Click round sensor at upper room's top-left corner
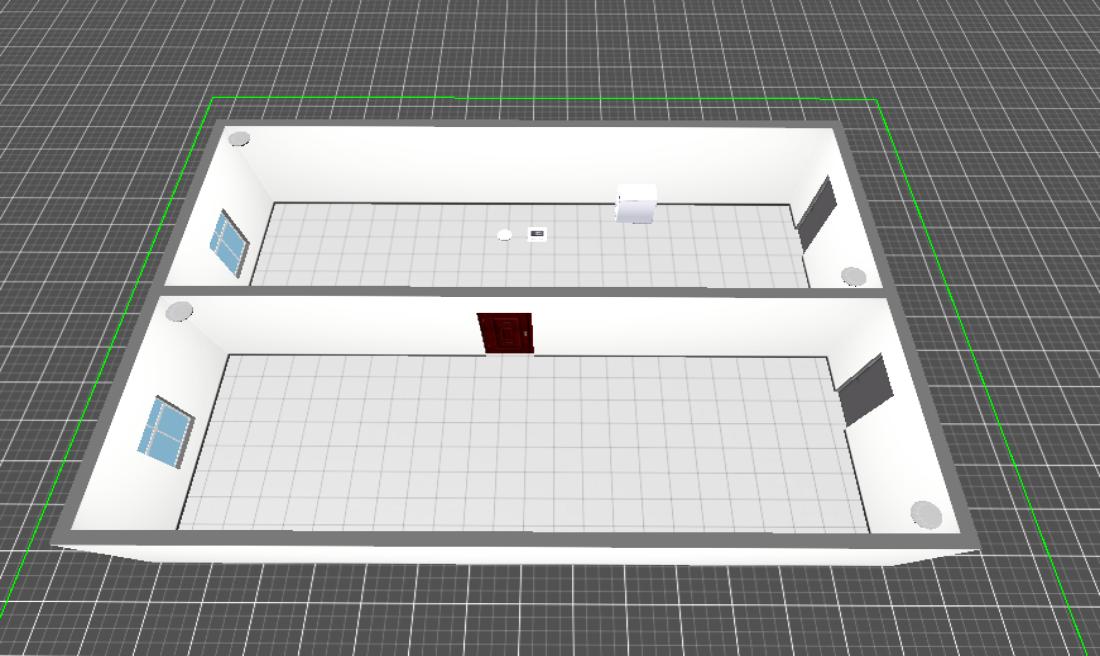 click(x=239, y=139)
